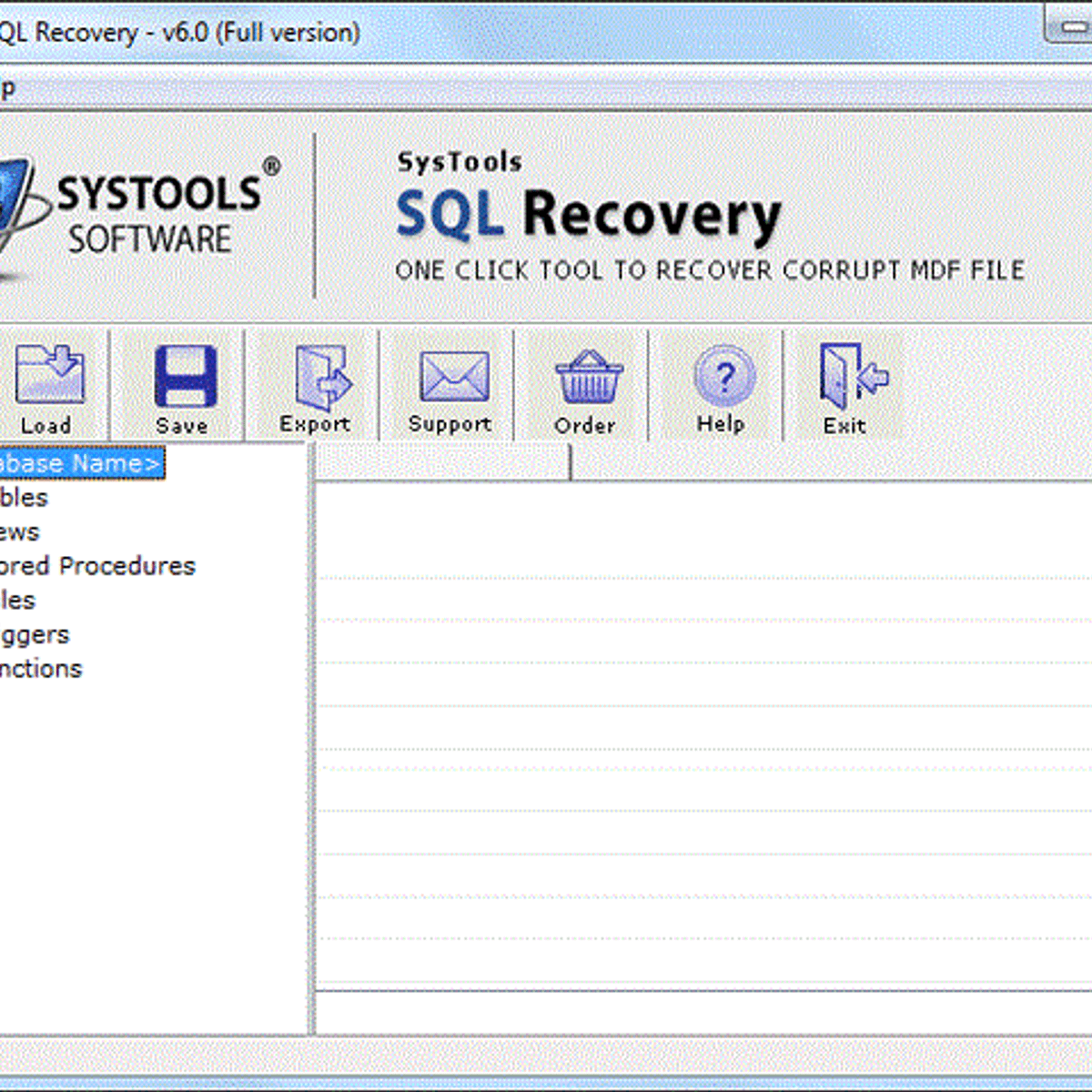Click the empty column header in the grid

pos(442,463)
